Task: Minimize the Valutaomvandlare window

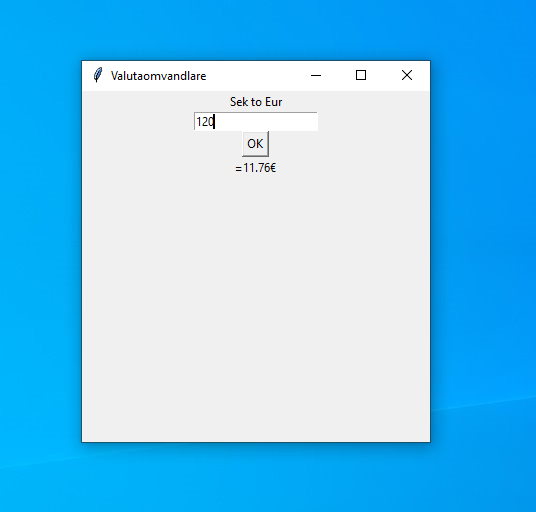Action: pos(316,75)
